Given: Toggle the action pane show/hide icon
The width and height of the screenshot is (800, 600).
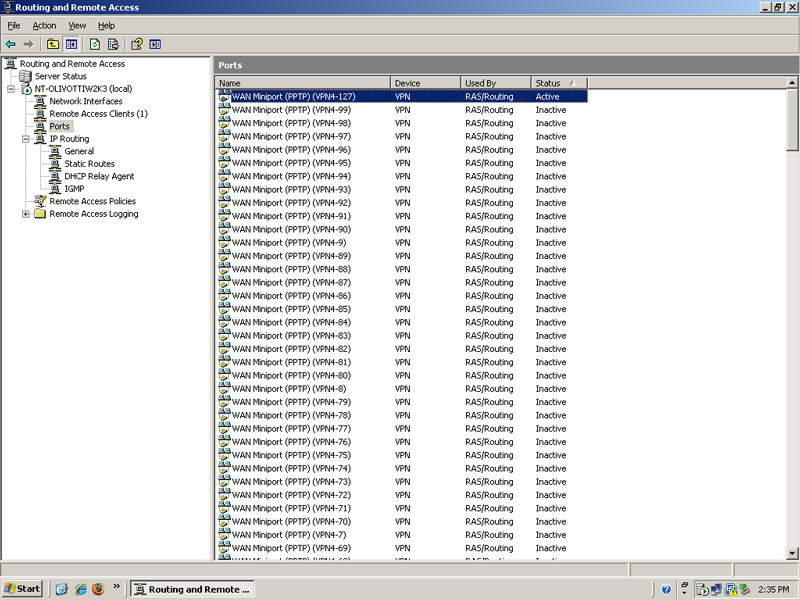Looking at the screenshot, I should click(155, 44).
